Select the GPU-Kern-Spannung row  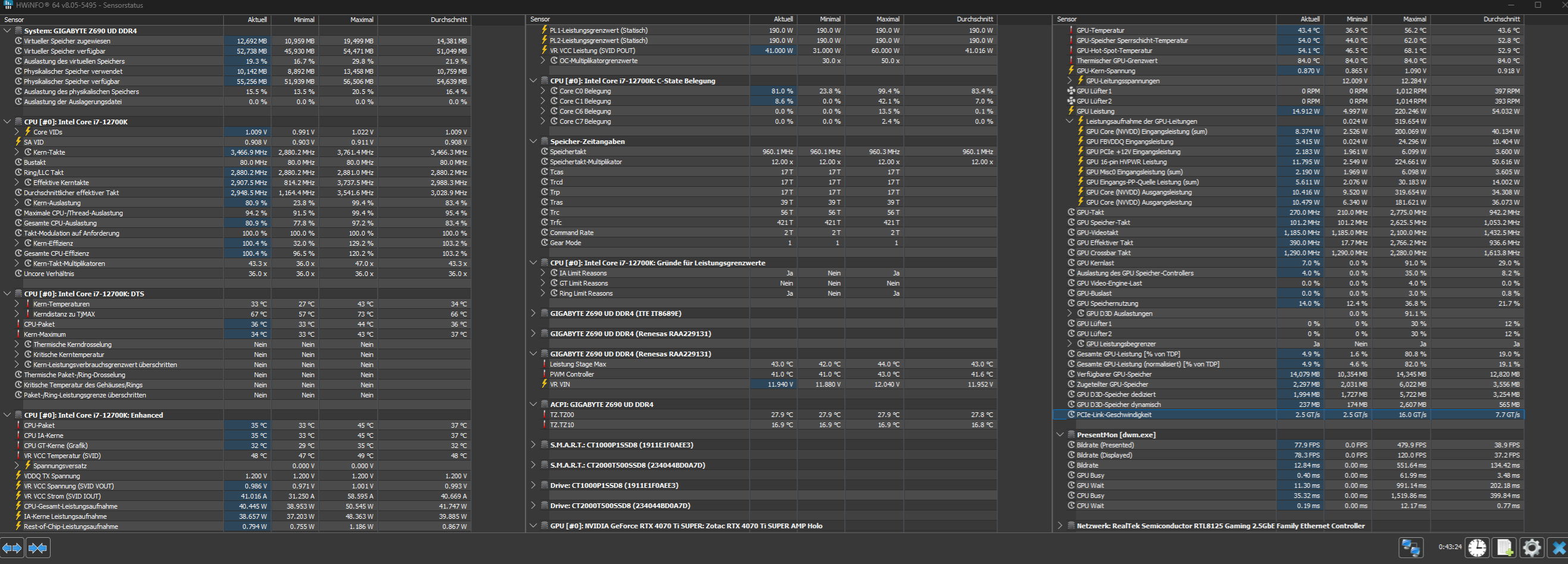(1288, 71)
